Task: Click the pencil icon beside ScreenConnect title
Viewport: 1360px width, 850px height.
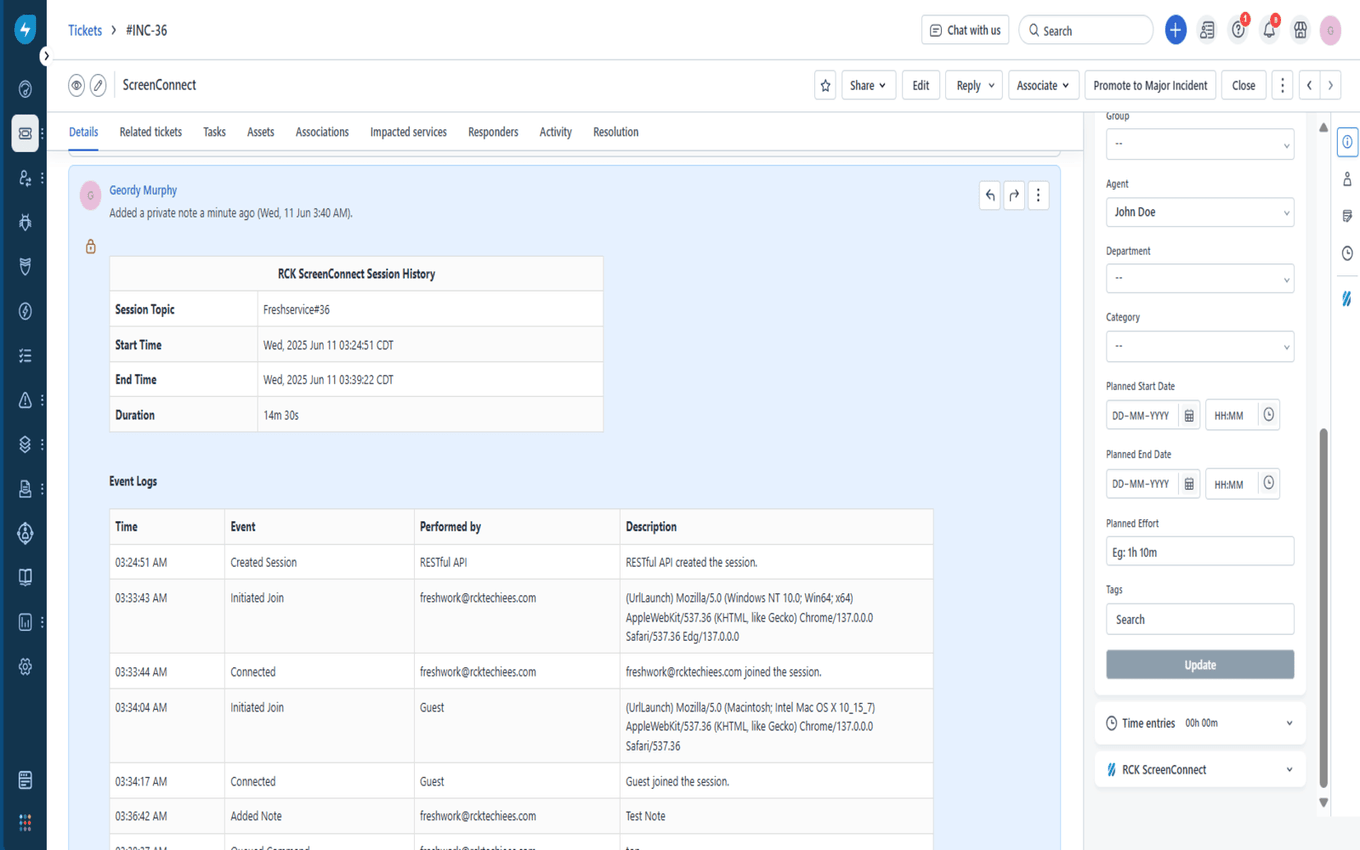Action: (x=98, y=85)
